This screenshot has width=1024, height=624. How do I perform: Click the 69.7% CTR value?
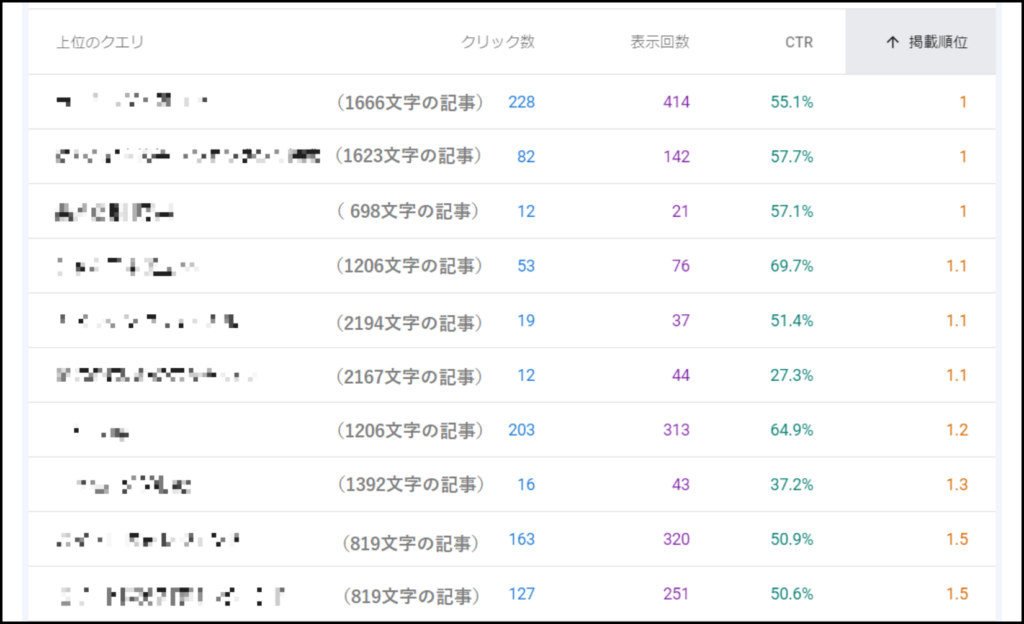coord(791,266)
